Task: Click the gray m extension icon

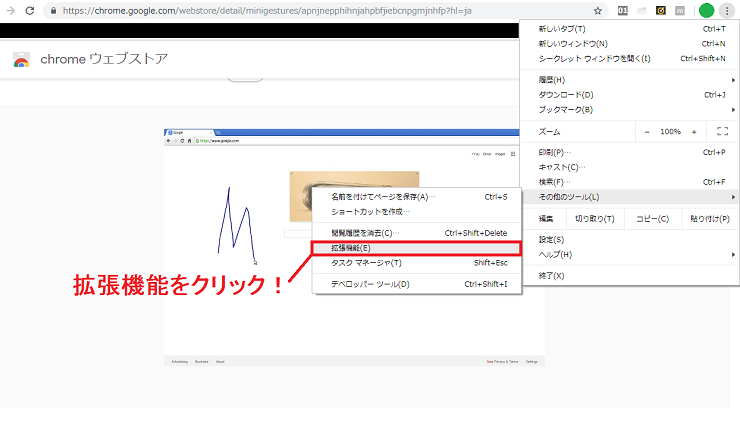Action: 680,10
